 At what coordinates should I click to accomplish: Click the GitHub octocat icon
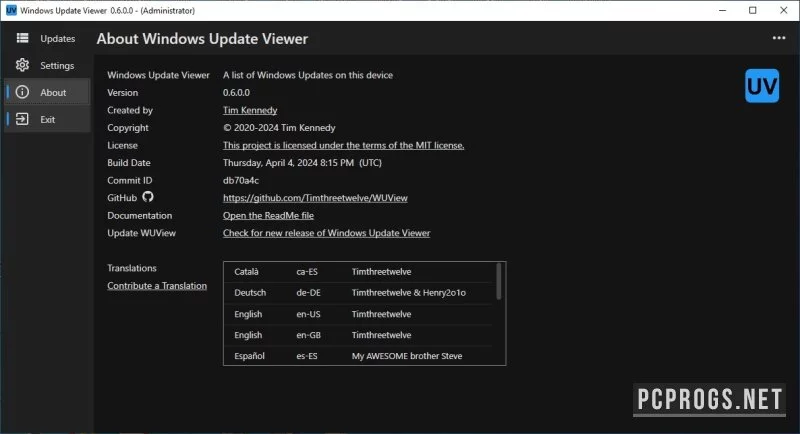point(147,197)
